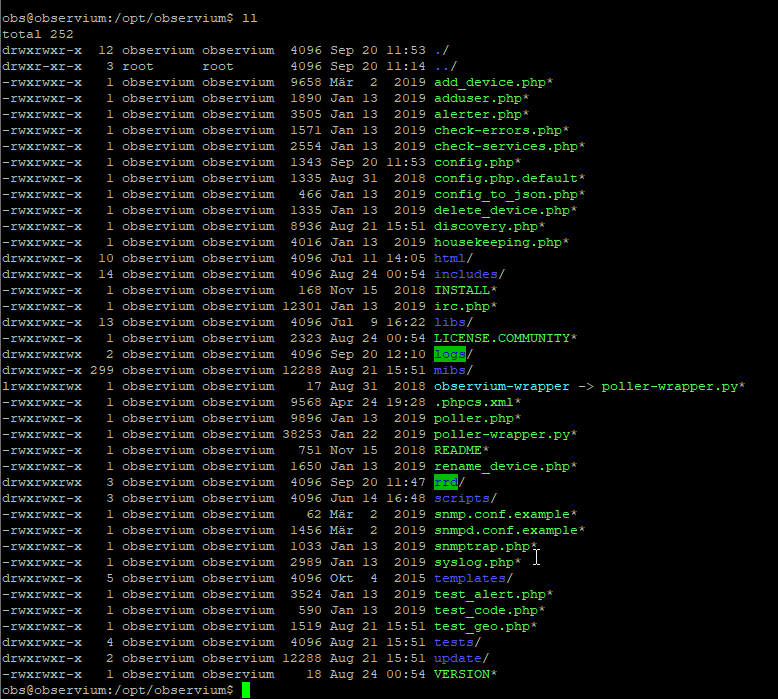Click the link count 299

(102, 371)
